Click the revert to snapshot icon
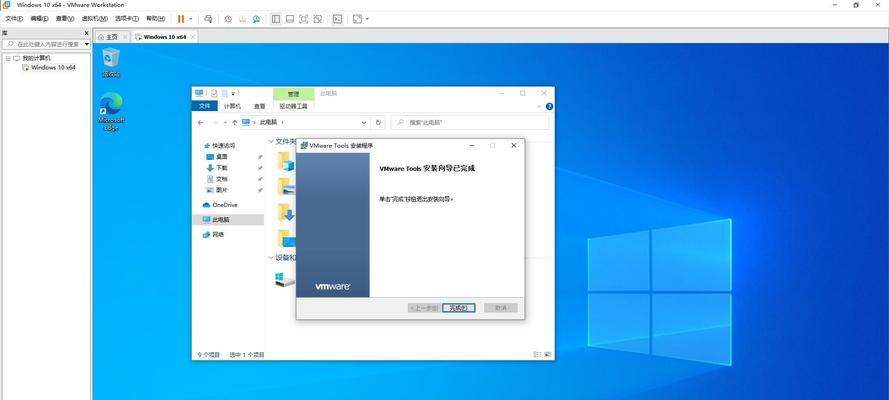 (x=242, y=19)
